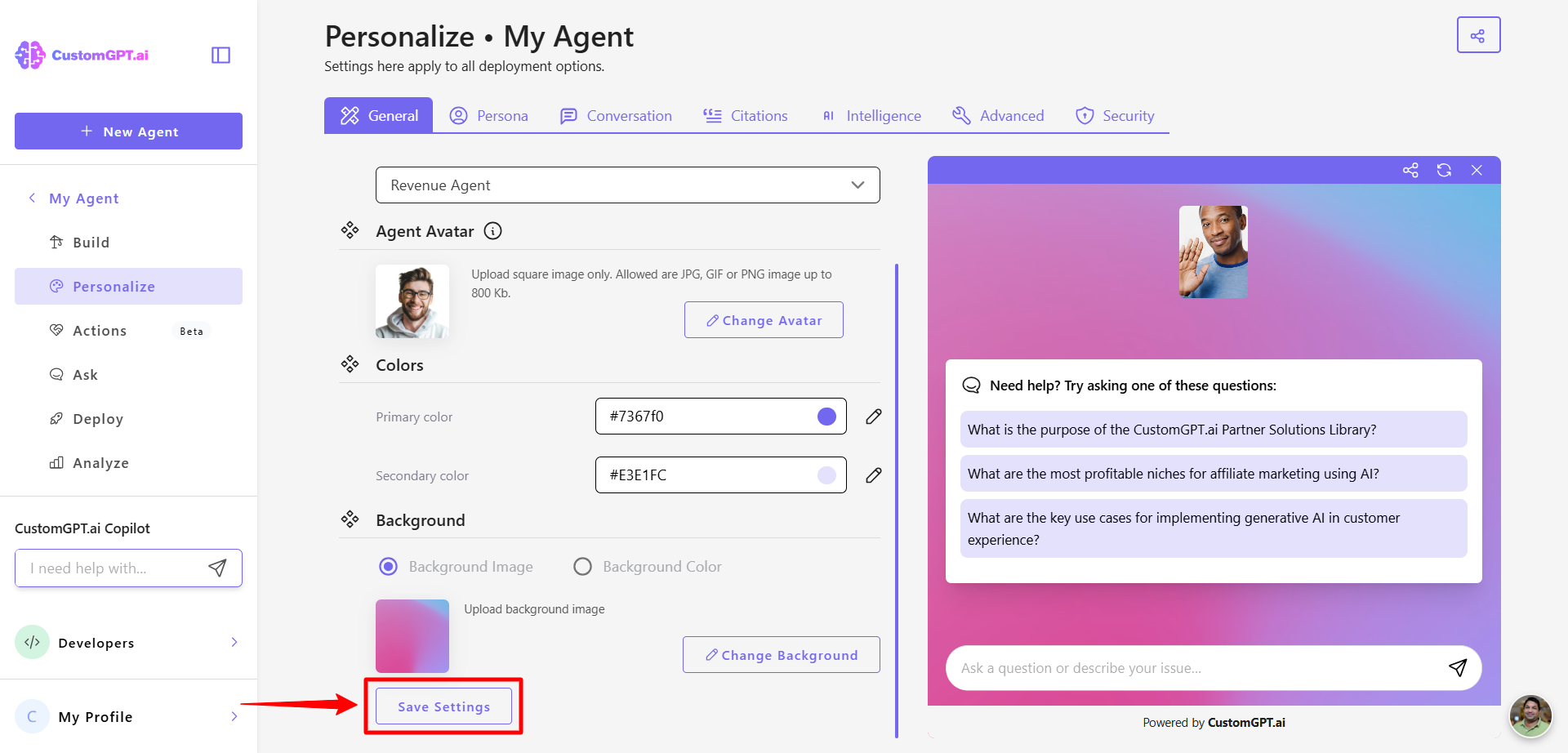Click the Change Avatar button
The width and height of the screenshot is (1568, 753).
pos(764,320)
